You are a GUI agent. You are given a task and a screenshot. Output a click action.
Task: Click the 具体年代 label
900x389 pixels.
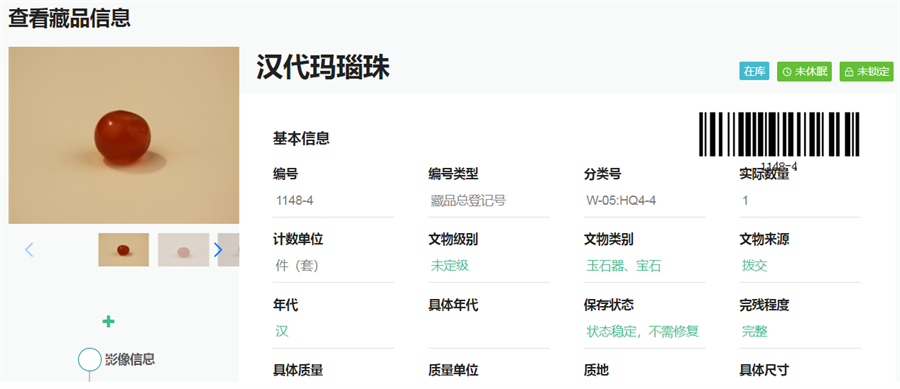coord(453,305)
